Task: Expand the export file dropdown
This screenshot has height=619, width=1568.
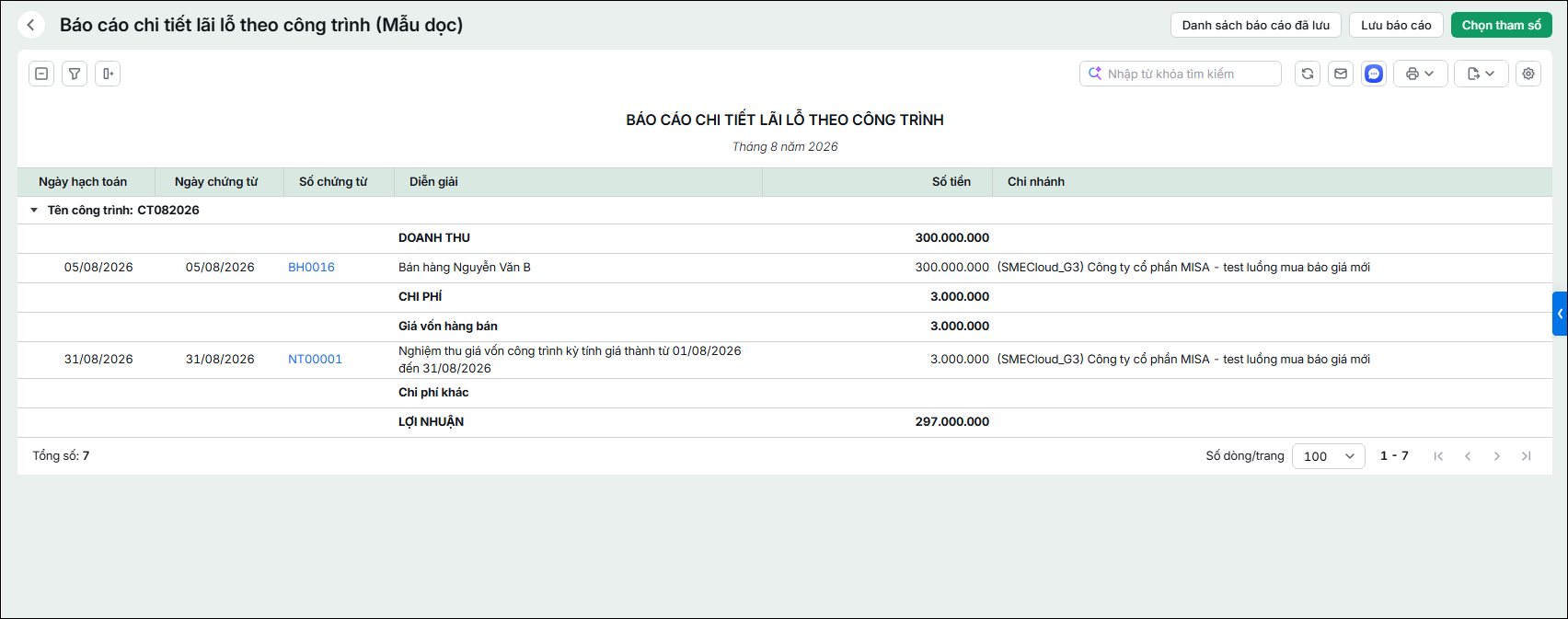Action: click(1482, 74)
